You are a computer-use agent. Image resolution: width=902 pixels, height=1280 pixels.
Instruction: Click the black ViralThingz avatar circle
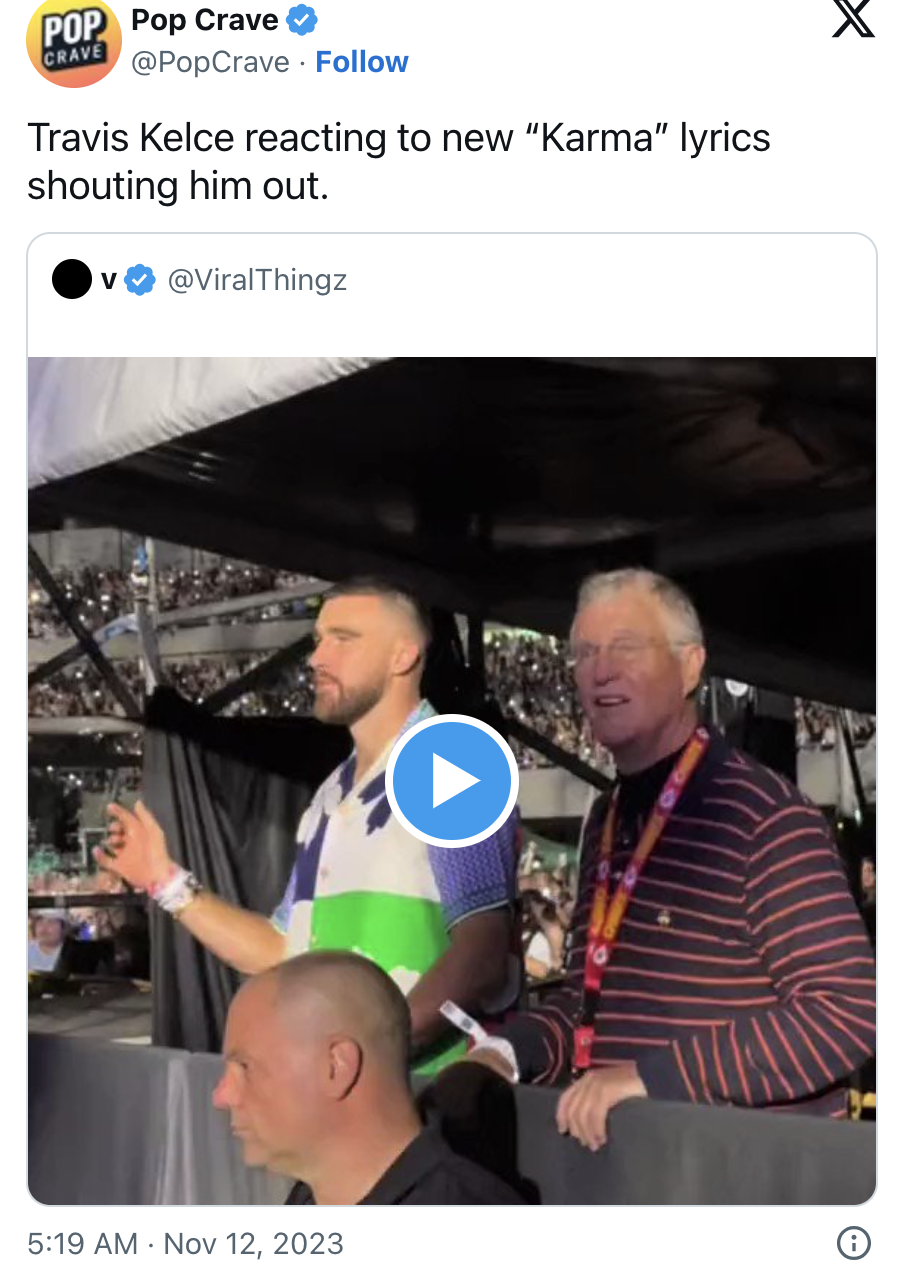click(72, 281)
